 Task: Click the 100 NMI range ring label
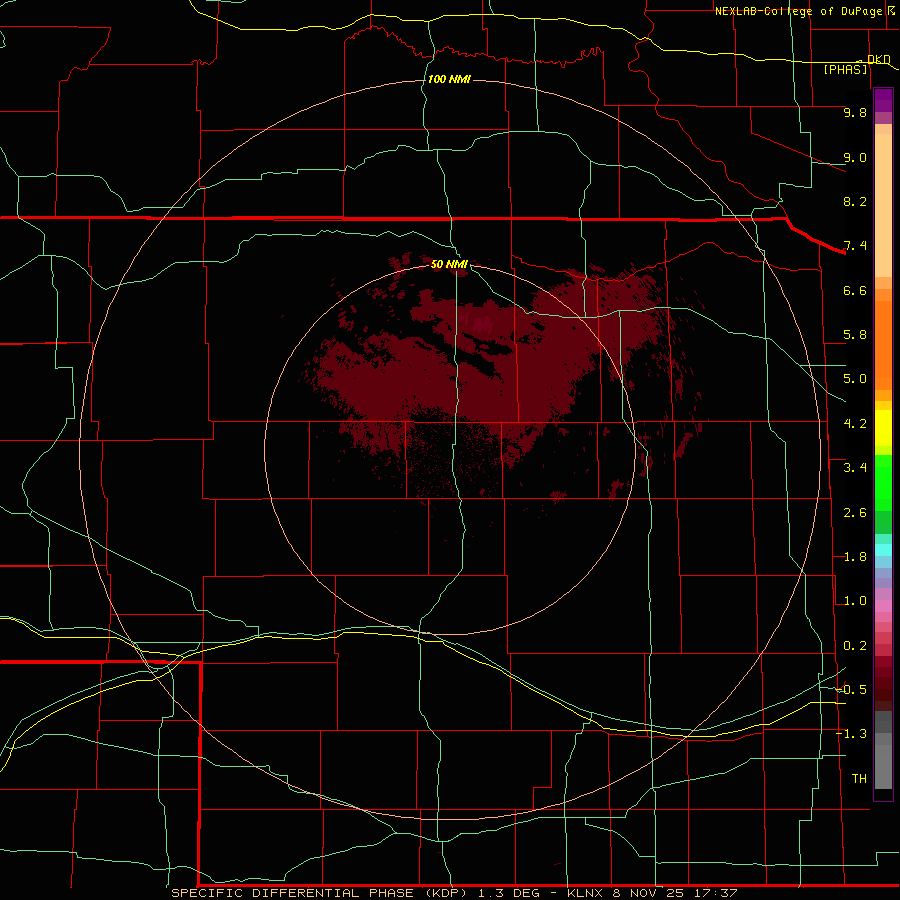click(449, 79)
